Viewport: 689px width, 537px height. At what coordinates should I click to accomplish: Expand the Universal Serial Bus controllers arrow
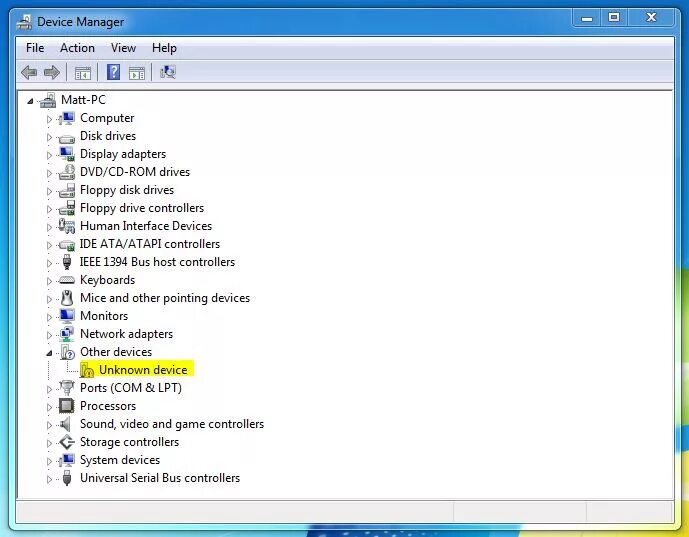(49, 479)
